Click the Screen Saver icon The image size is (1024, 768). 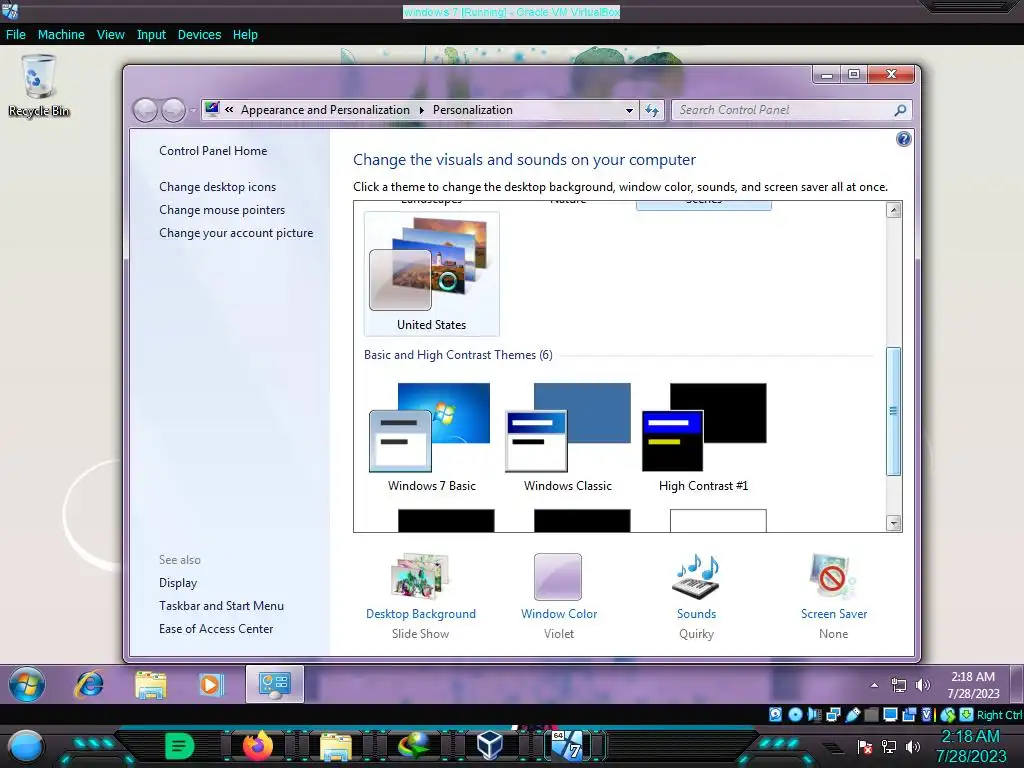833,577
